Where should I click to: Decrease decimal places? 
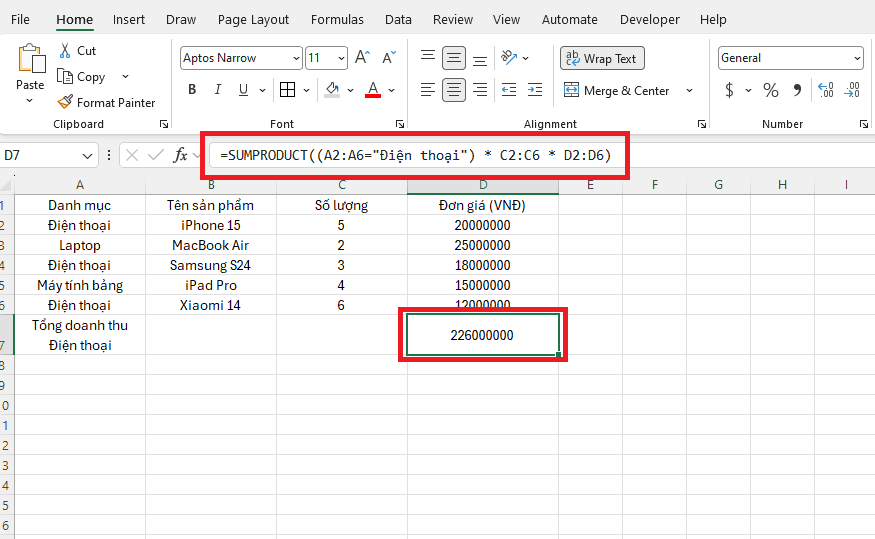(x=852, y=90)
